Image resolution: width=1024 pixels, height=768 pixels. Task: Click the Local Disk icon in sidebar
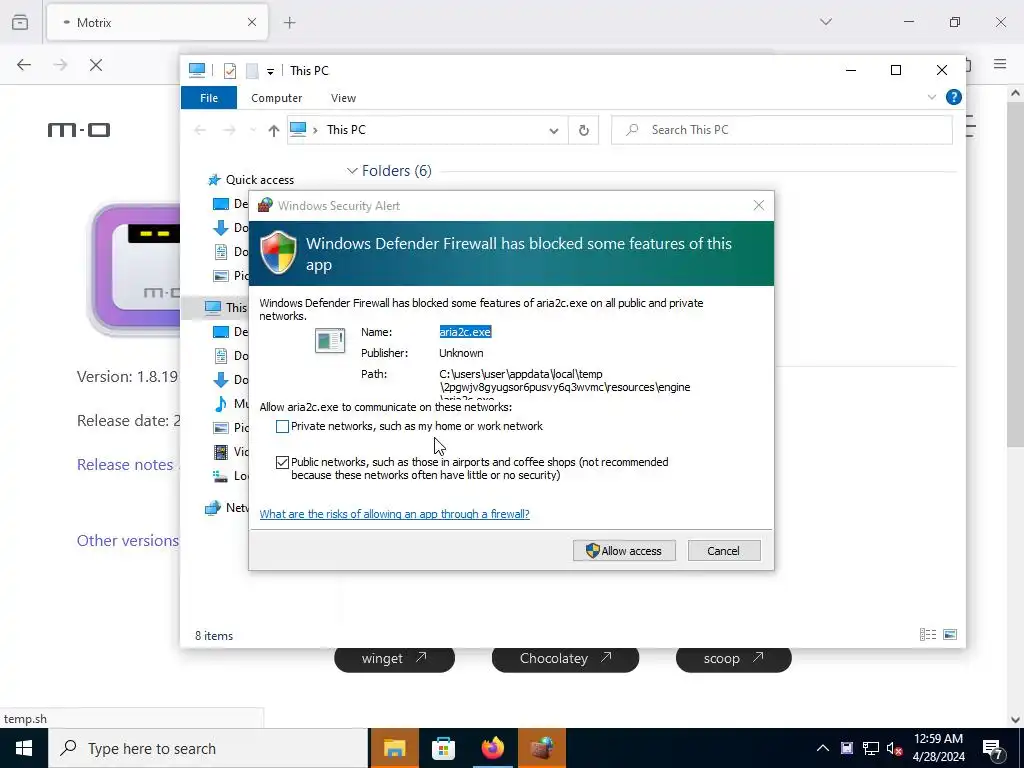tap(221, 475)
